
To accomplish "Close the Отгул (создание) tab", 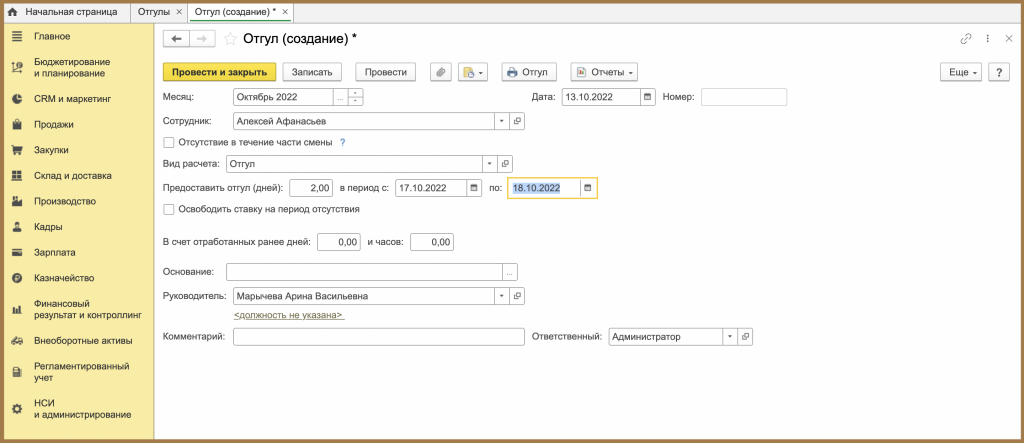I will point(285,12).
